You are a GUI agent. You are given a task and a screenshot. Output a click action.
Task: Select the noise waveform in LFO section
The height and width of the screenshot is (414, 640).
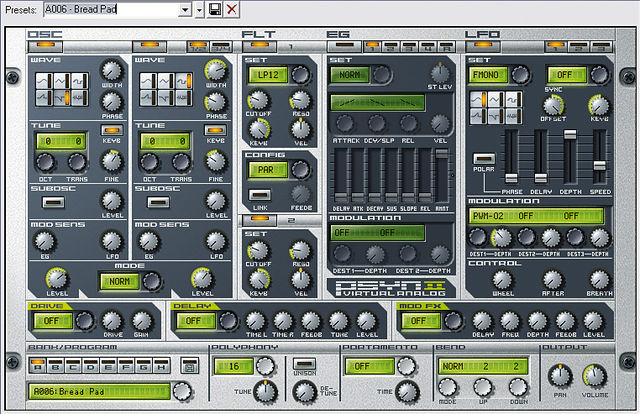[x=513, y=116]
